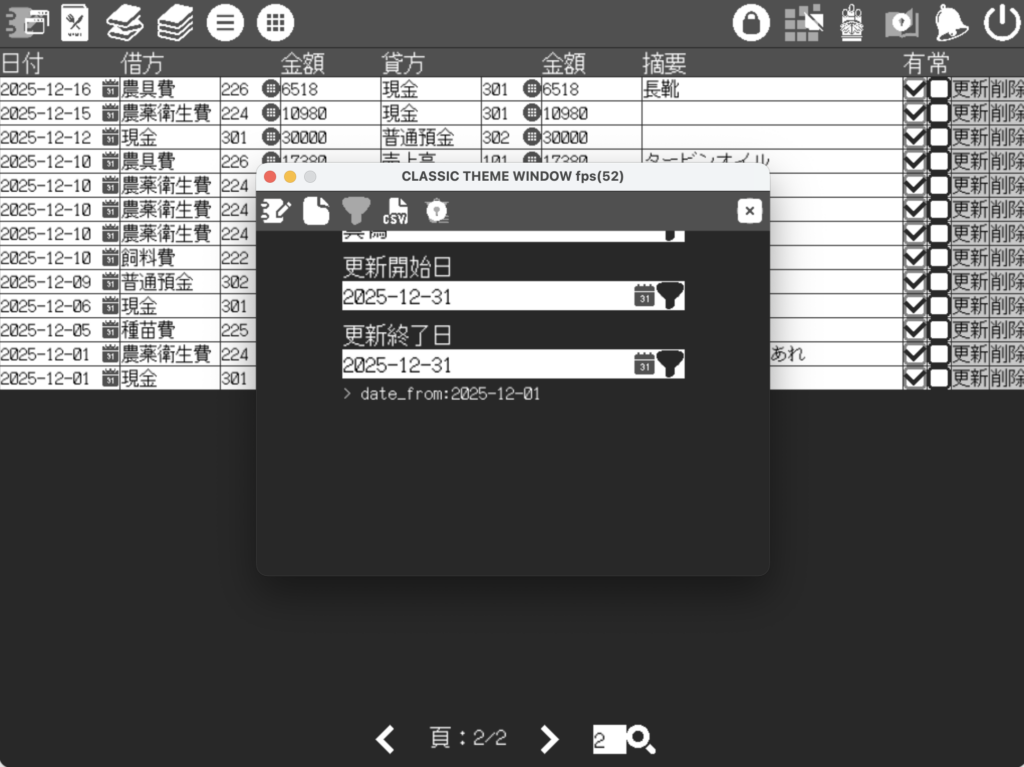Go to the previous page arrow
The width and height of the screenshot is (1024, 767).
point(385,739)
